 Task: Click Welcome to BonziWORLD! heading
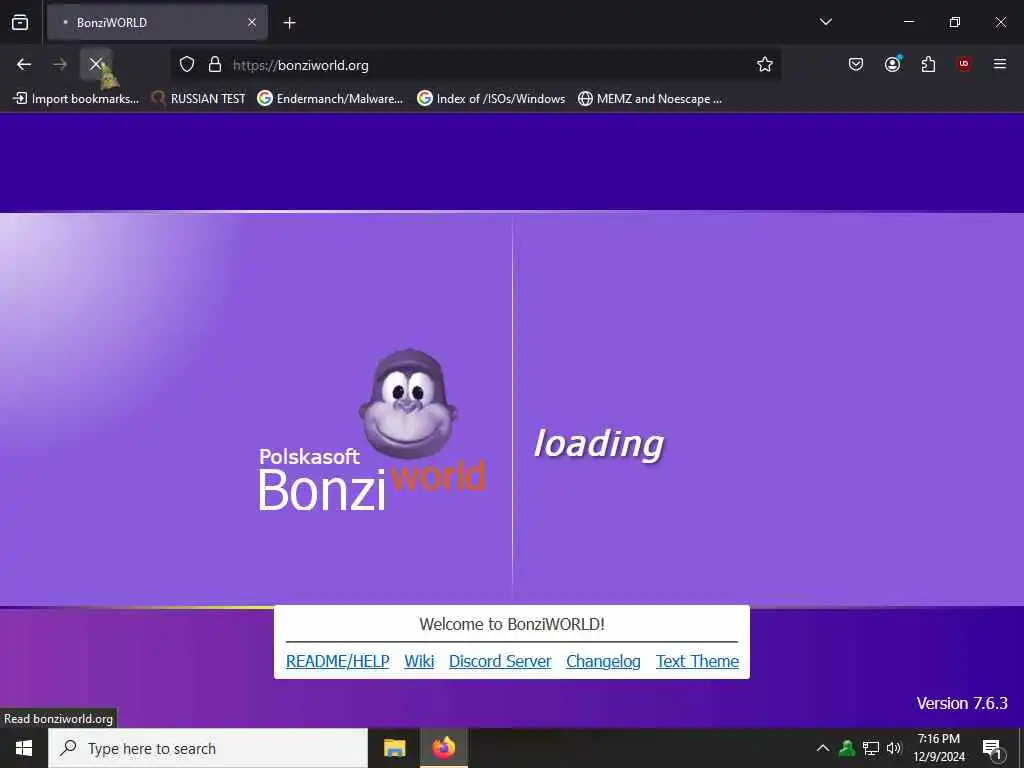[512, 624]
